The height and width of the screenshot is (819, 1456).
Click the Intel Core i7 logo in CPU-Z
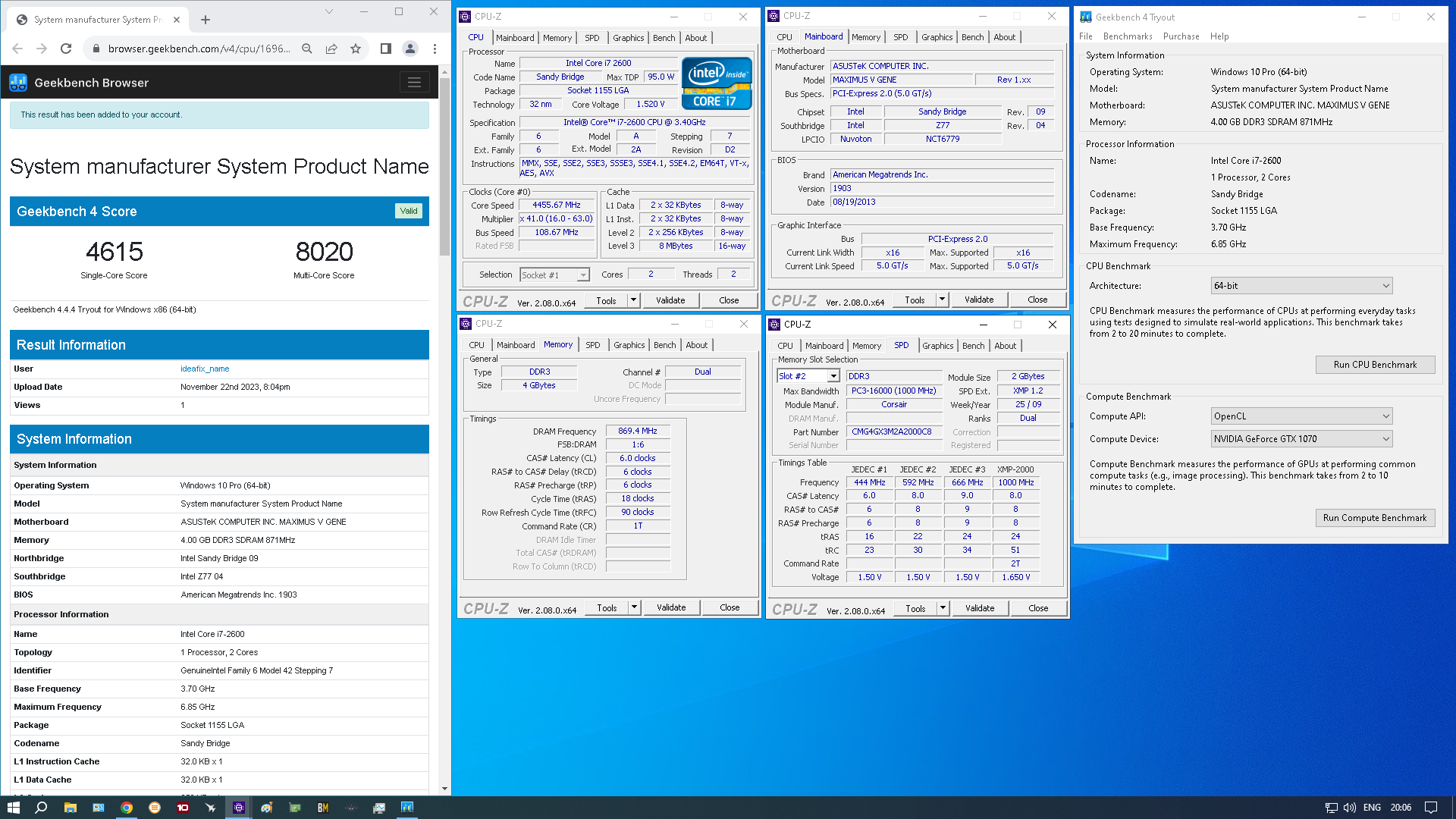[717, 83]
